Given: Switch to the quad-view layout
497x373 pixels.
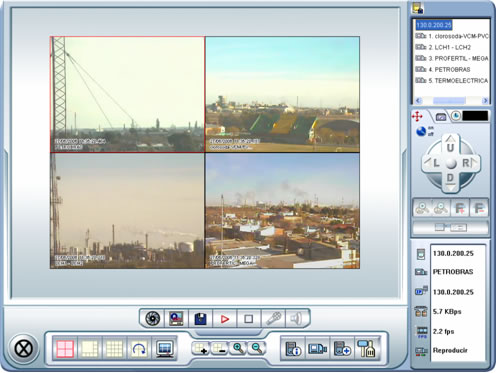Looking at the screenshot, I should click(x=65, y=349).
